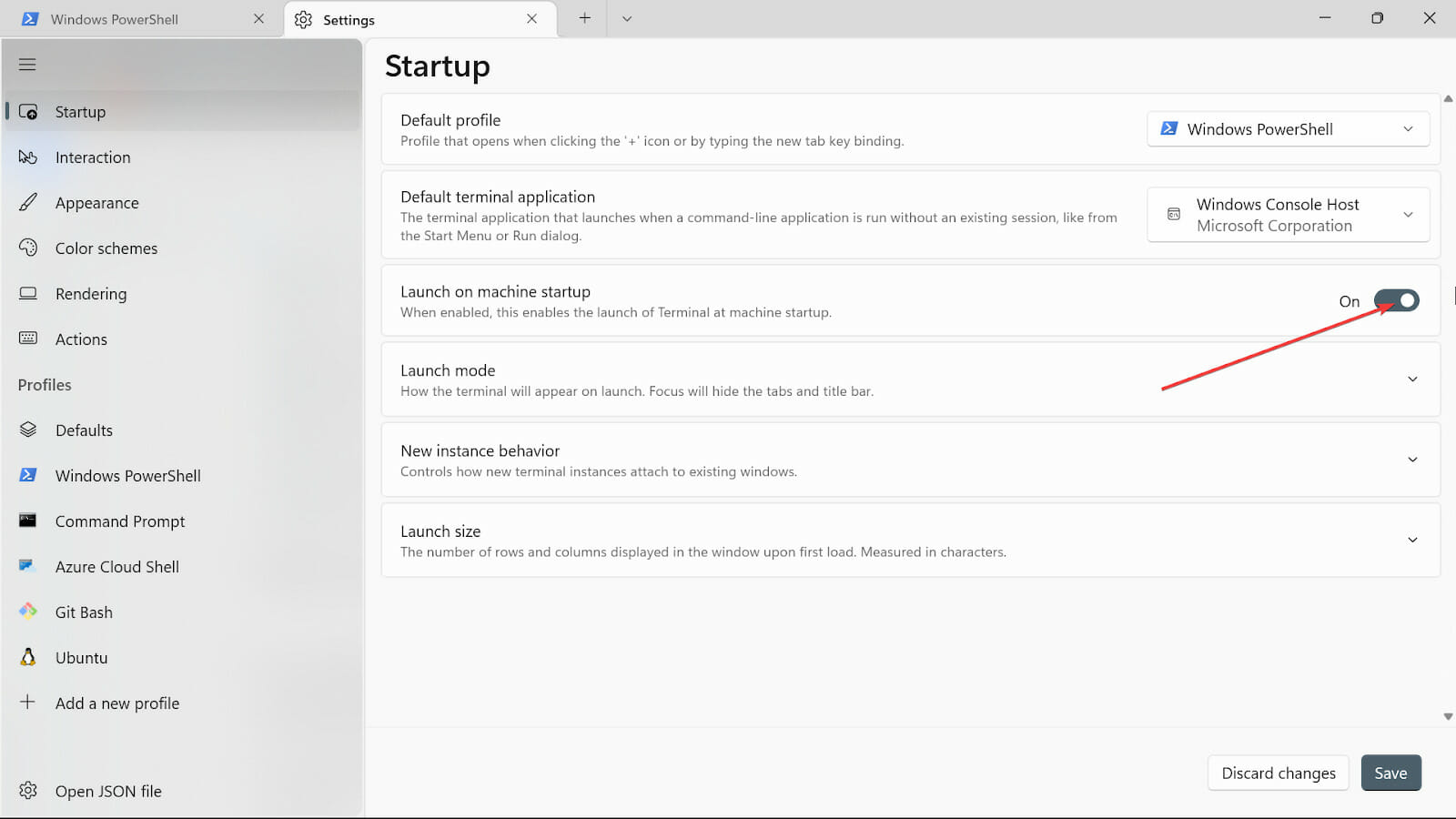Click the PowerShell icon in the first tab
The width and height of the screenshot is (1456, 819).
click(x=30, y=19)
